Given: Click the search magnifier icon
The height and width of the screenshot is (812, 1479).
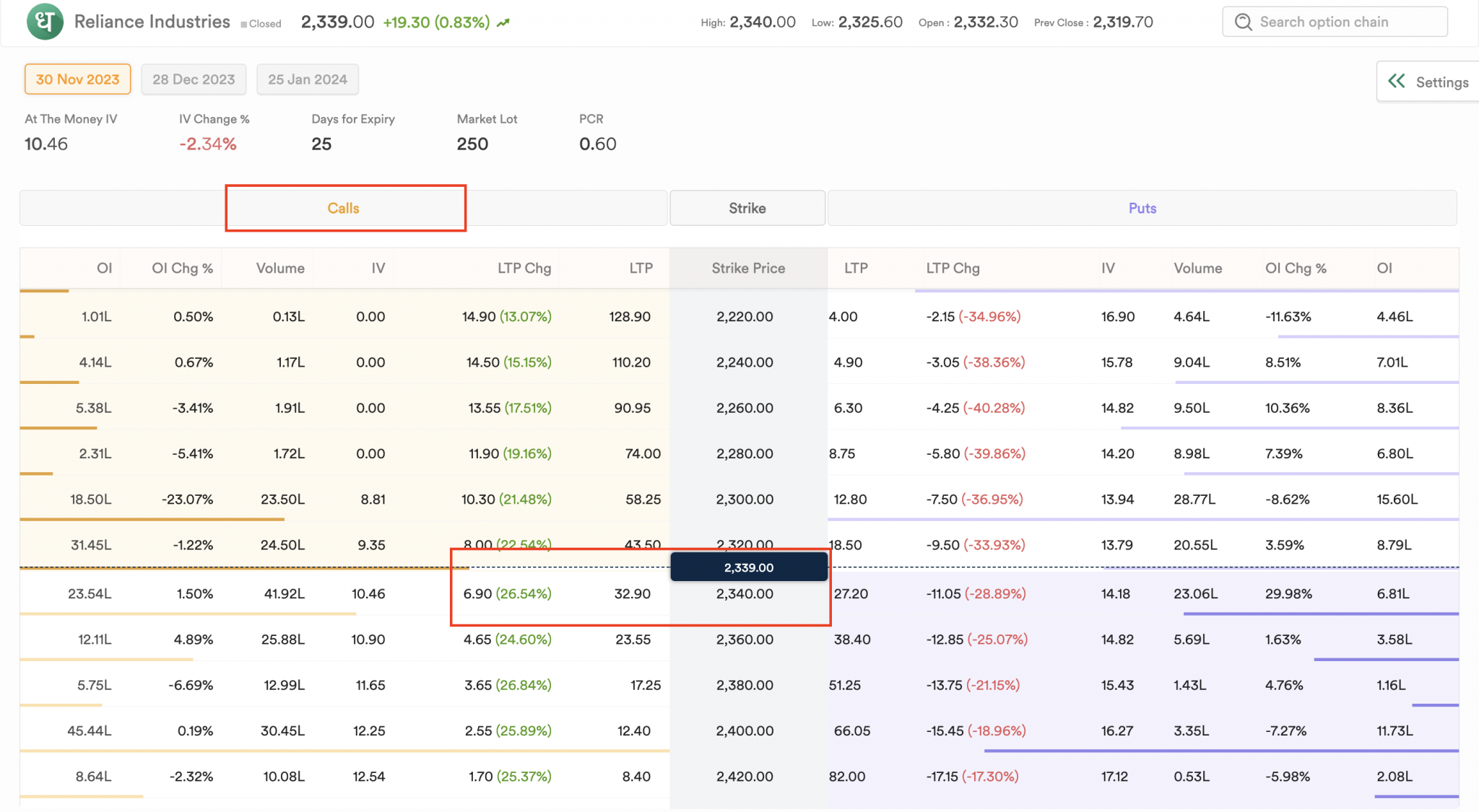Looking at the screenshot, I should coord(1243,22).
